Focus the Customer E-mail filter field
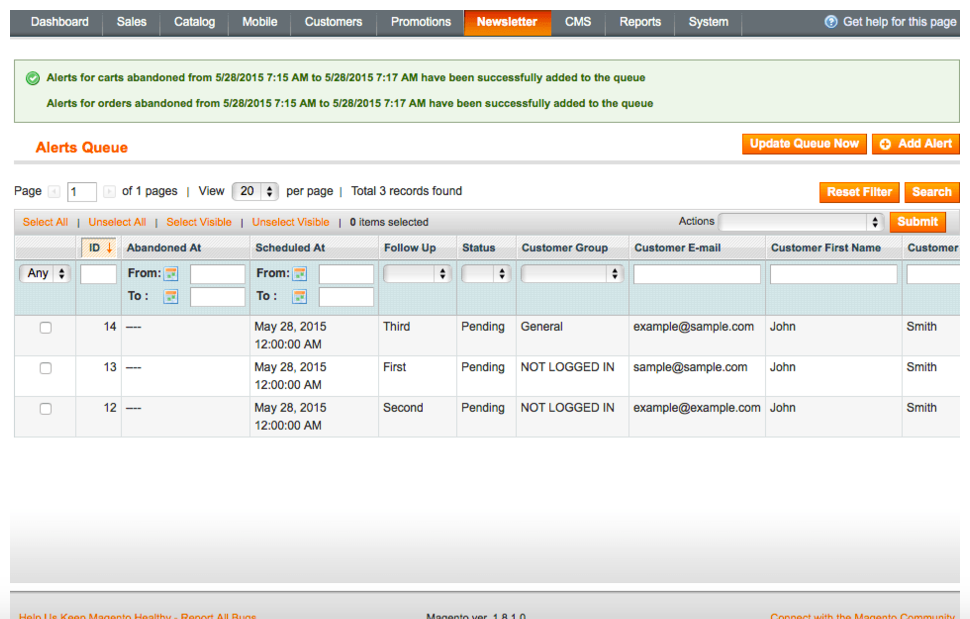 tap(697, 274)
